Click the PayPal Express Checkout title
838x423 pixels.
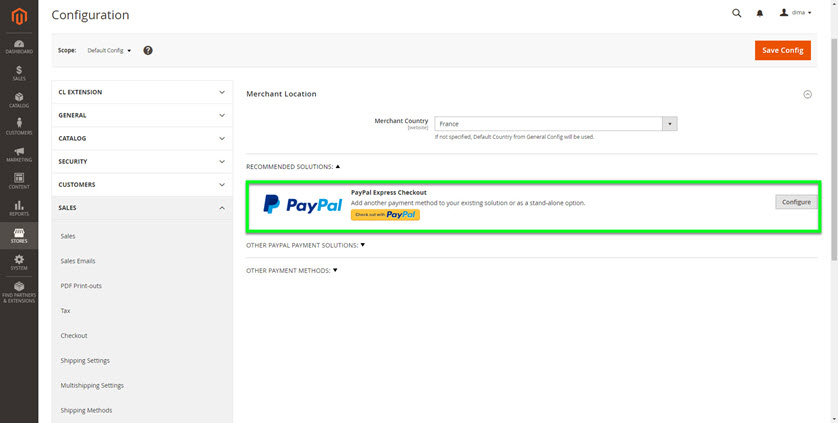[x=389, y=193]
